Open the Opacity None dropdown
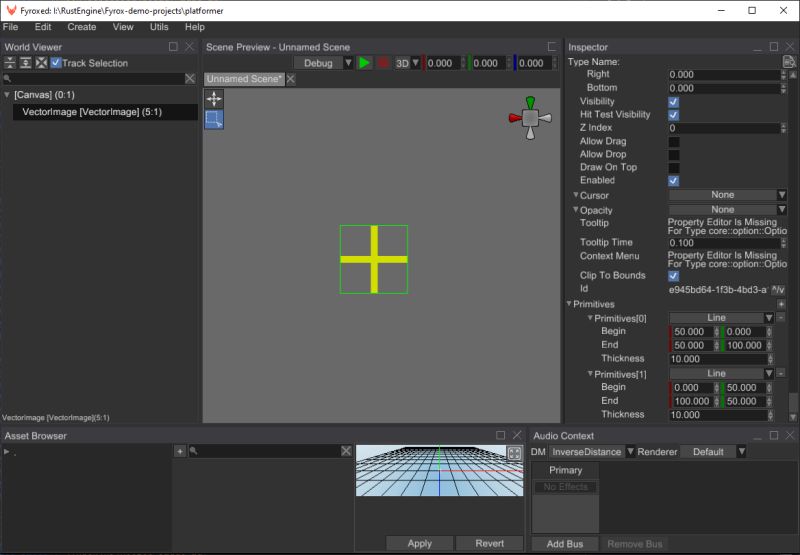This screenshot has width=800, height=555. coord(728,210)
